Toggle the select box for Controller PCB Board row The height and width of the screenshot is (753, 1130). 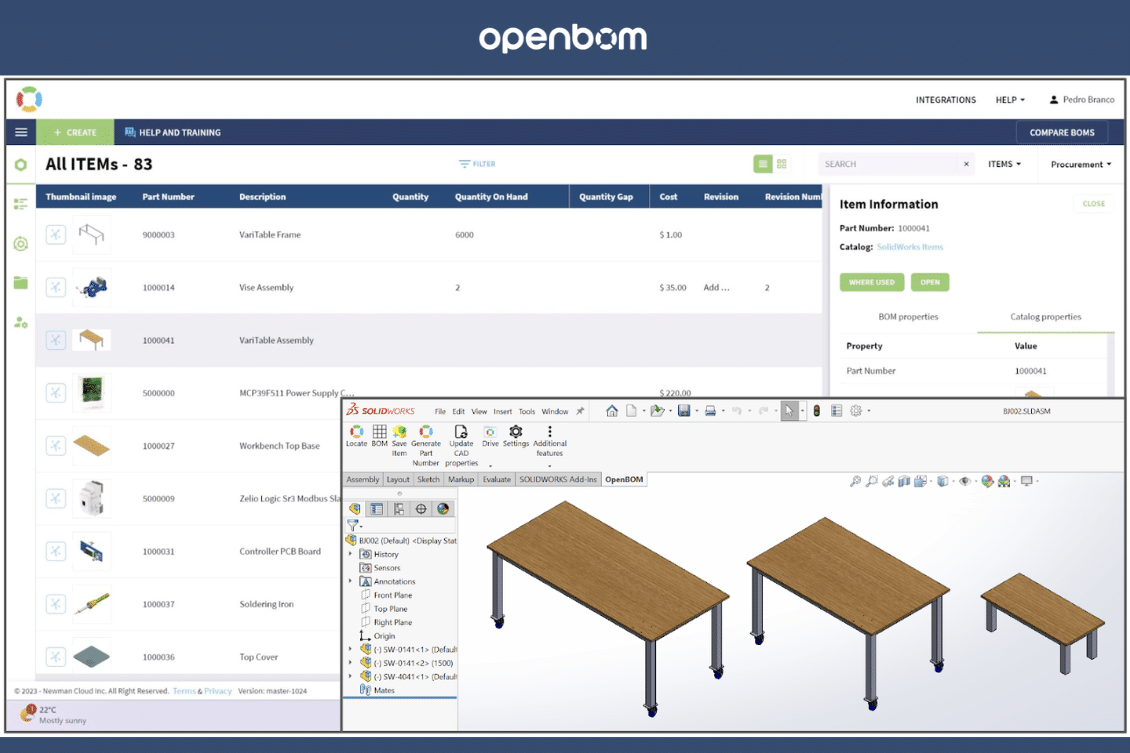(x=55, y=551)
